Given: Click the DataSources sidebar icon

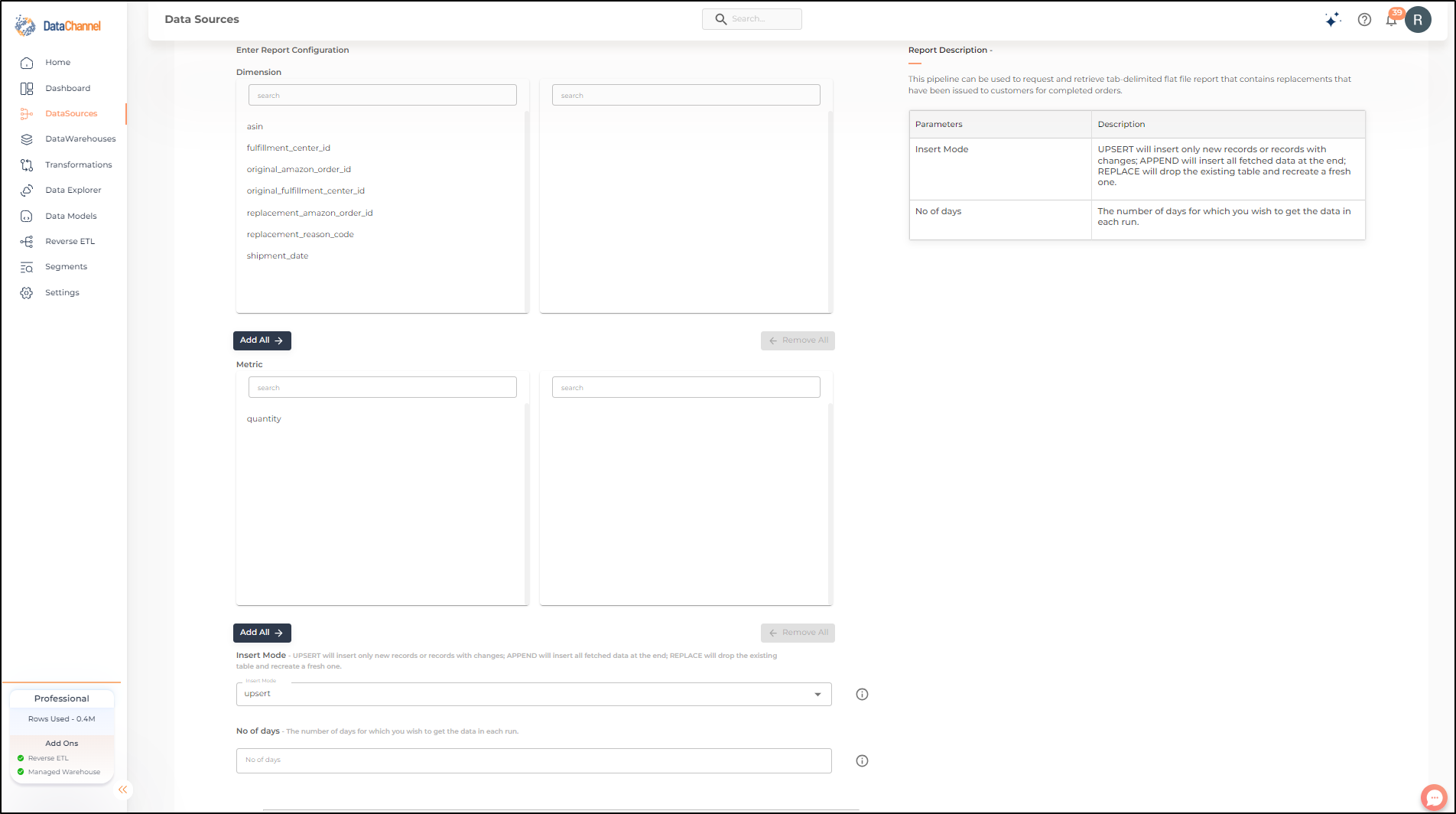Looking at the screenshot, I should coord(27,114).
